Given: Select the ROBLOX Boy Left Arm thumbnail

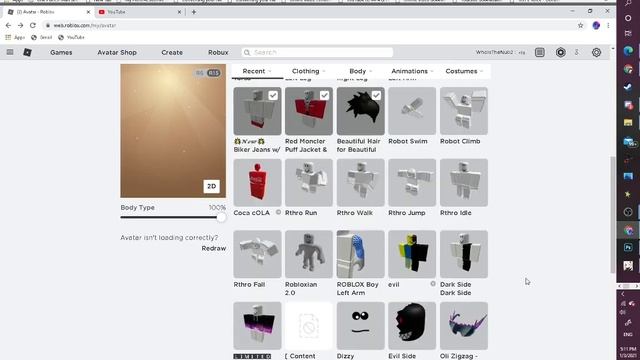Looking at the screenshot, I should (360, 254).
